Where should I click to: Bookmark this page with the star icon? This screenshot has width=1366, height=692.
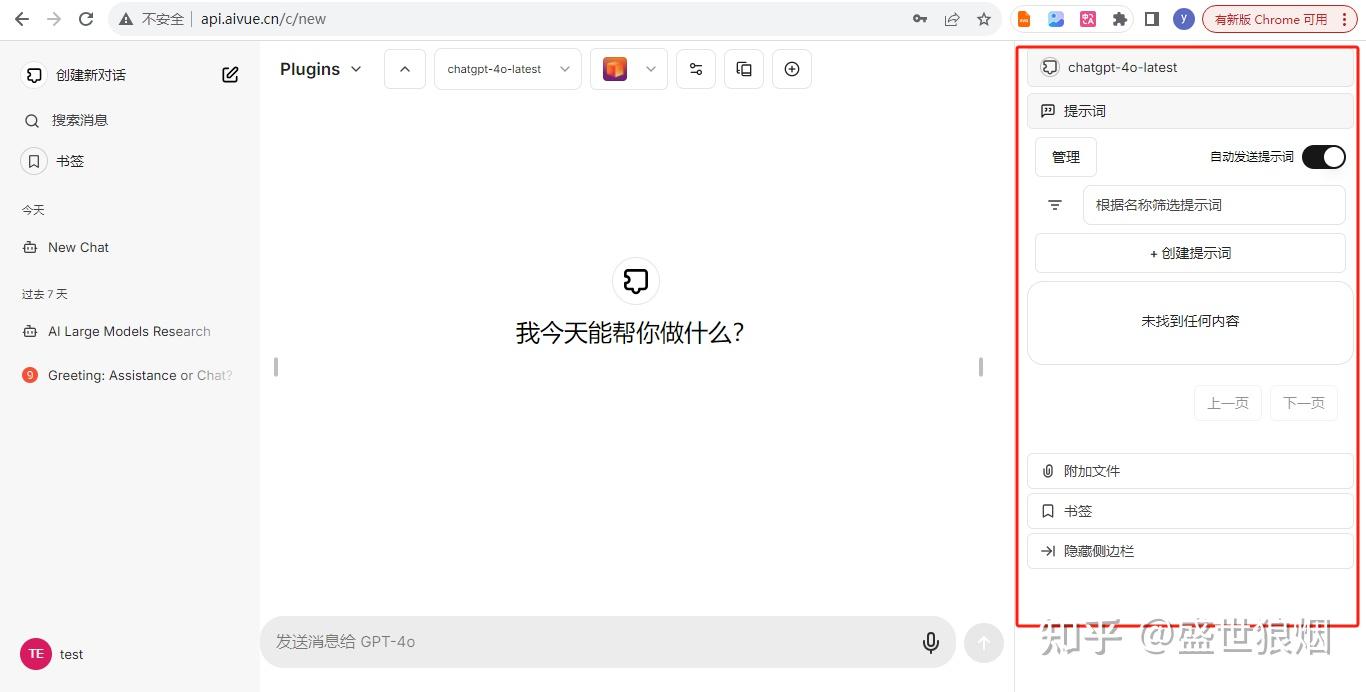point(984,19)
